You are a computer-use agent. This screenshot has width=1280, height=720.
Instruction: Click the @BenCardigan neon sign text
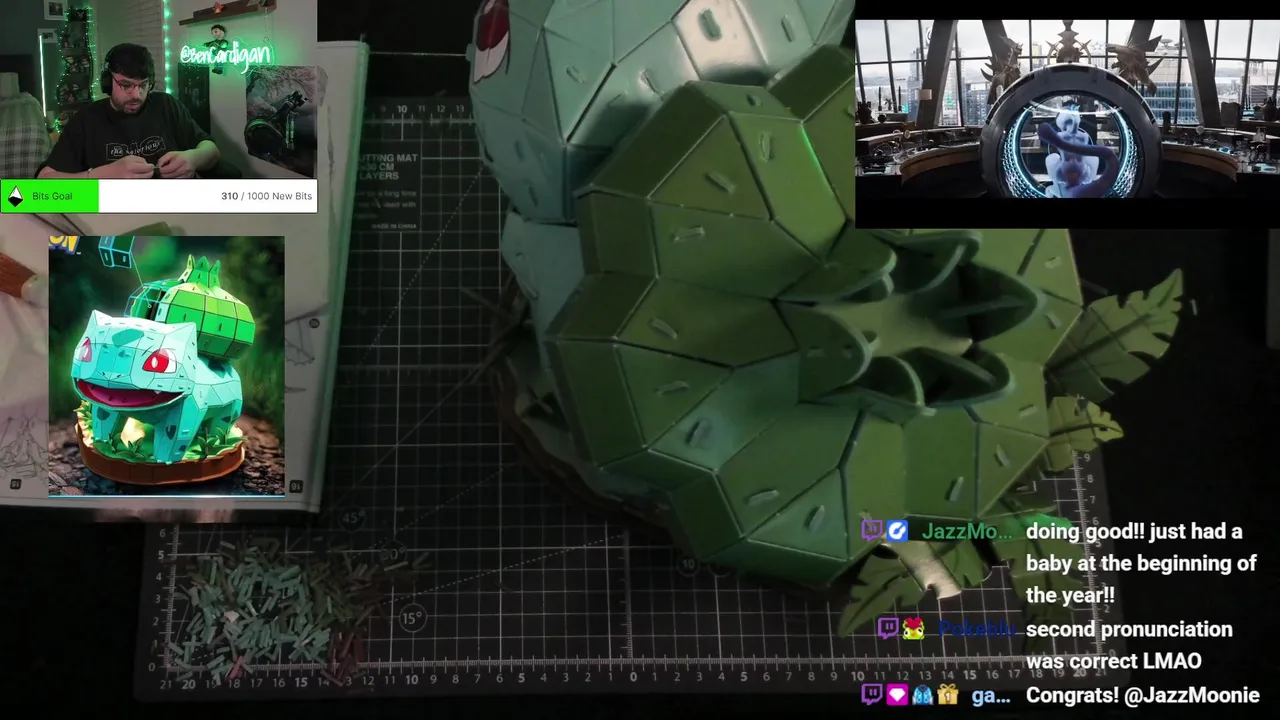[x=225, y=55]
